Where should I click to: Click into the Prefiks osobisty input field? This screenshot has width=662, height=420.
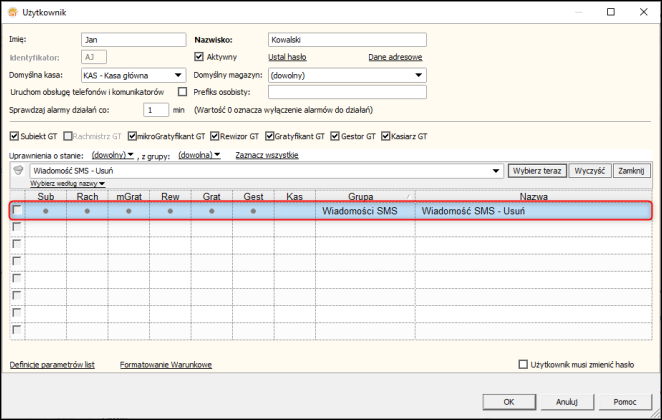pyautogui.click(x=347, y=92)
